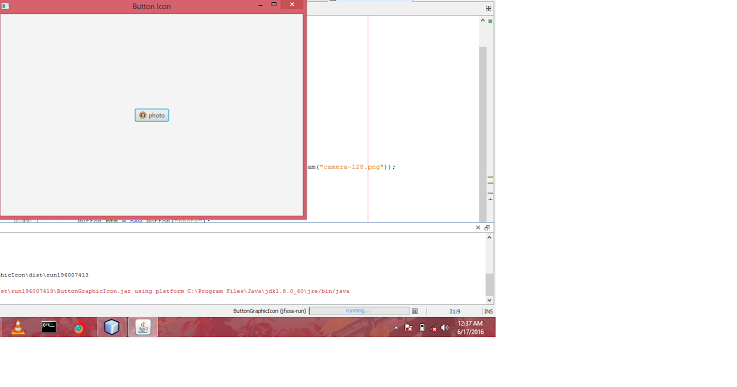
Task: Close the Output panel tab
Action: 478,228
